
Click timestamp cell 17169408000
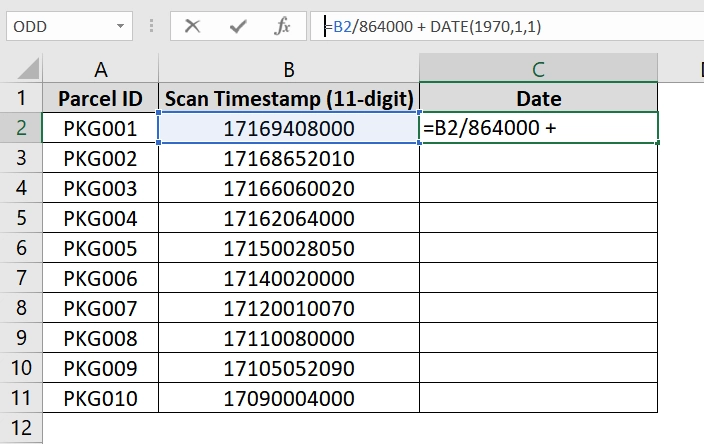(289, 128)
